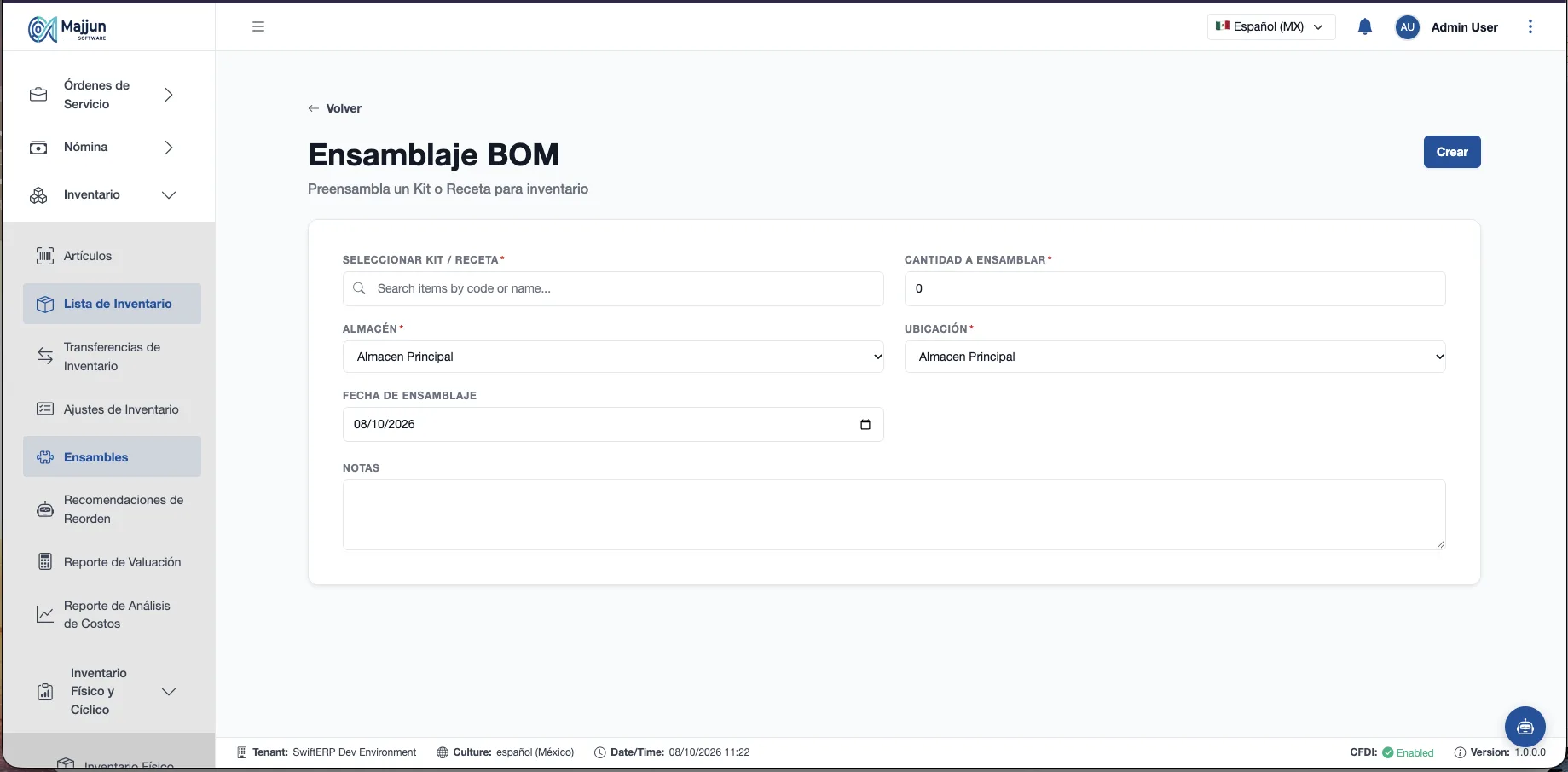Click inside the Notas text area
This screenshot has width=1568, height=772.
point(894,514)
